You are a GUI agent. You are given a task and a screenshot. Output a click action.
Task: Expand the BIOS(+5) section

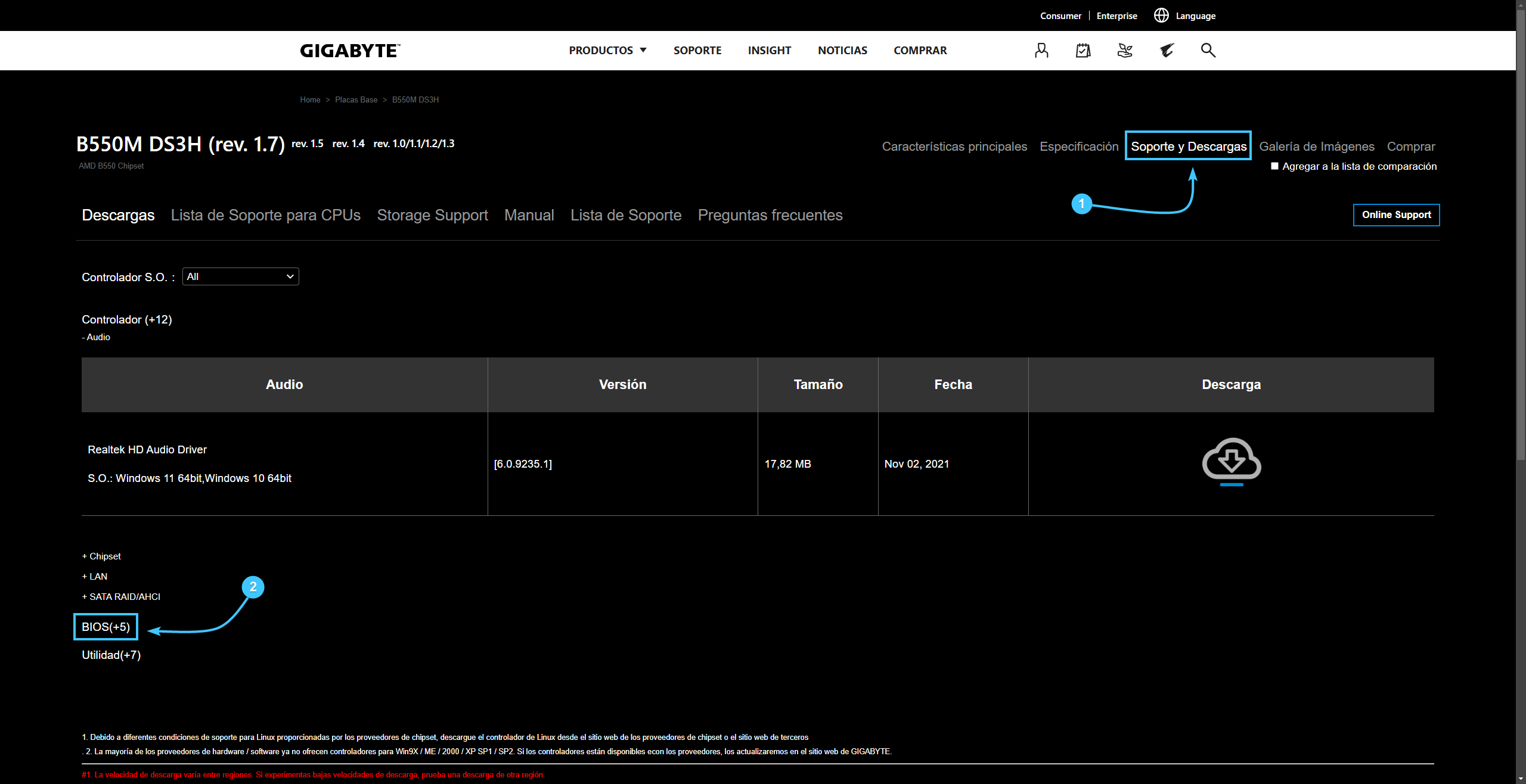coord(106,627)
